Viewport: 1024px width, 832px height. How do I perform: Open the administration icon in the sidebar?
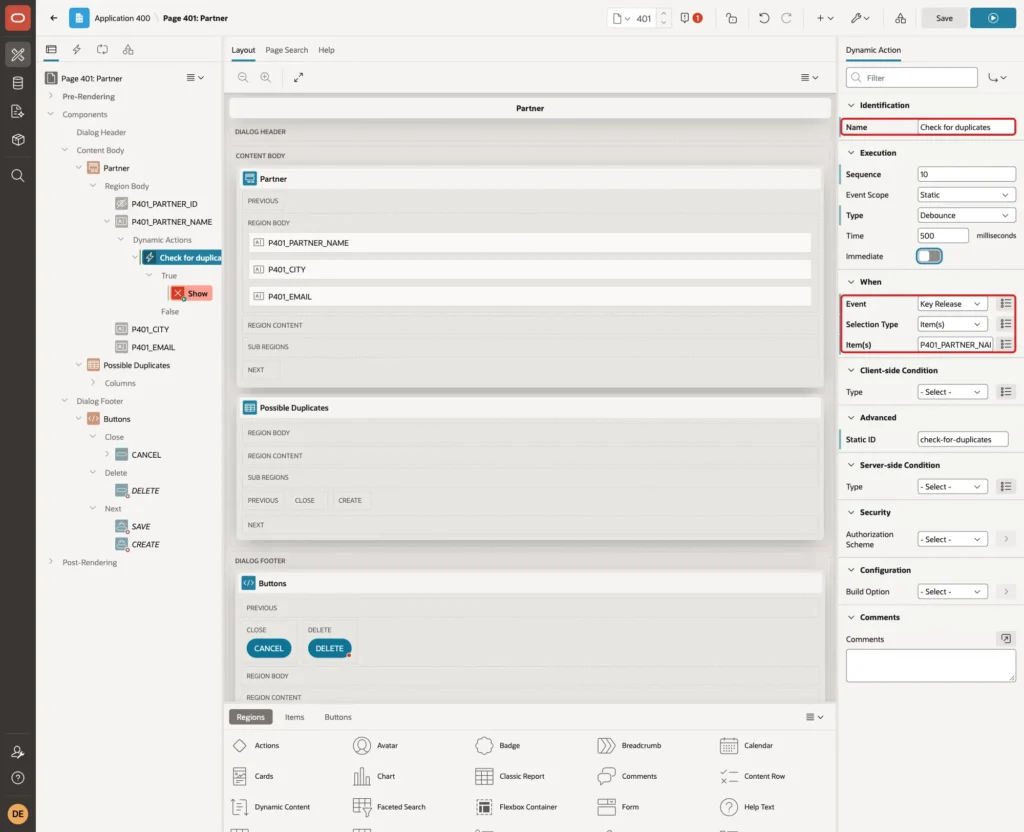18,752
